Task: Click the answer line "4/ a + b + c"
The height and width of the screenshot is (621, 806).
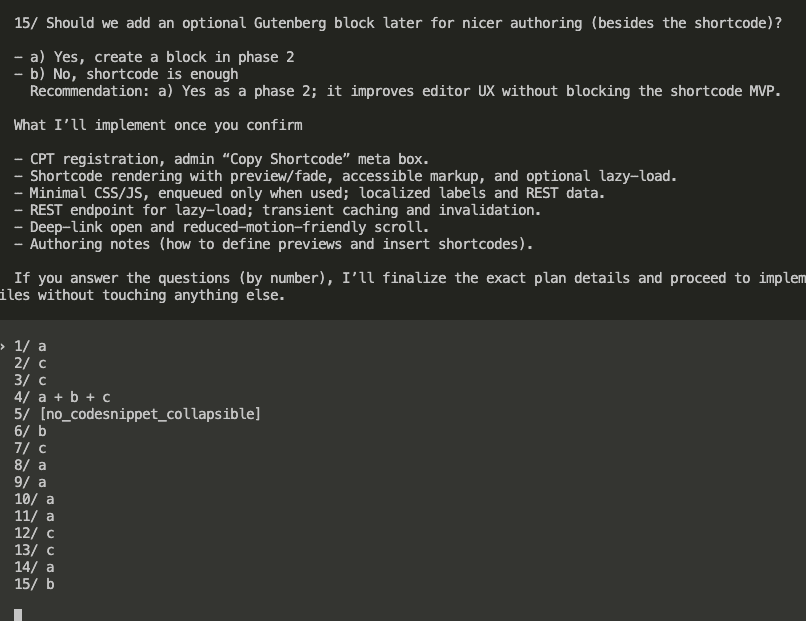Action: 62,397
